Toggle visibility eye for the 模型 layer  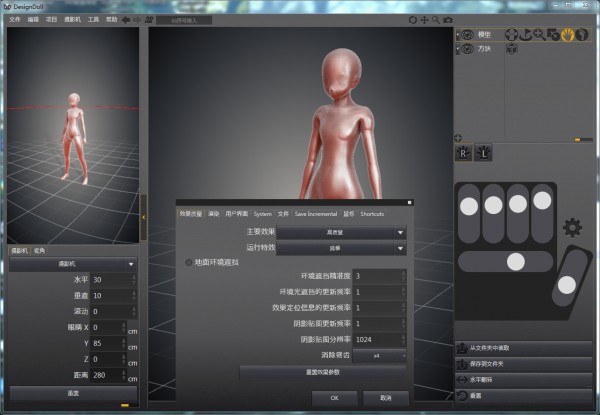[466, 35]
